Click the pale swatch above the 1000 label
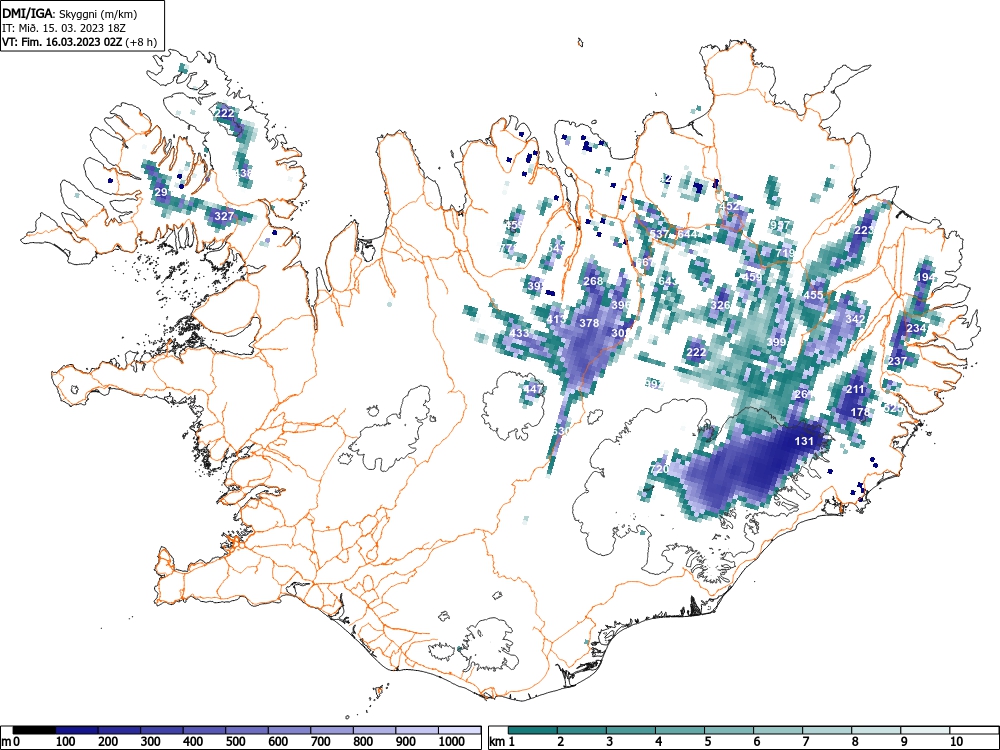This screenshot has height=750, width=1000. click(460, 730)
